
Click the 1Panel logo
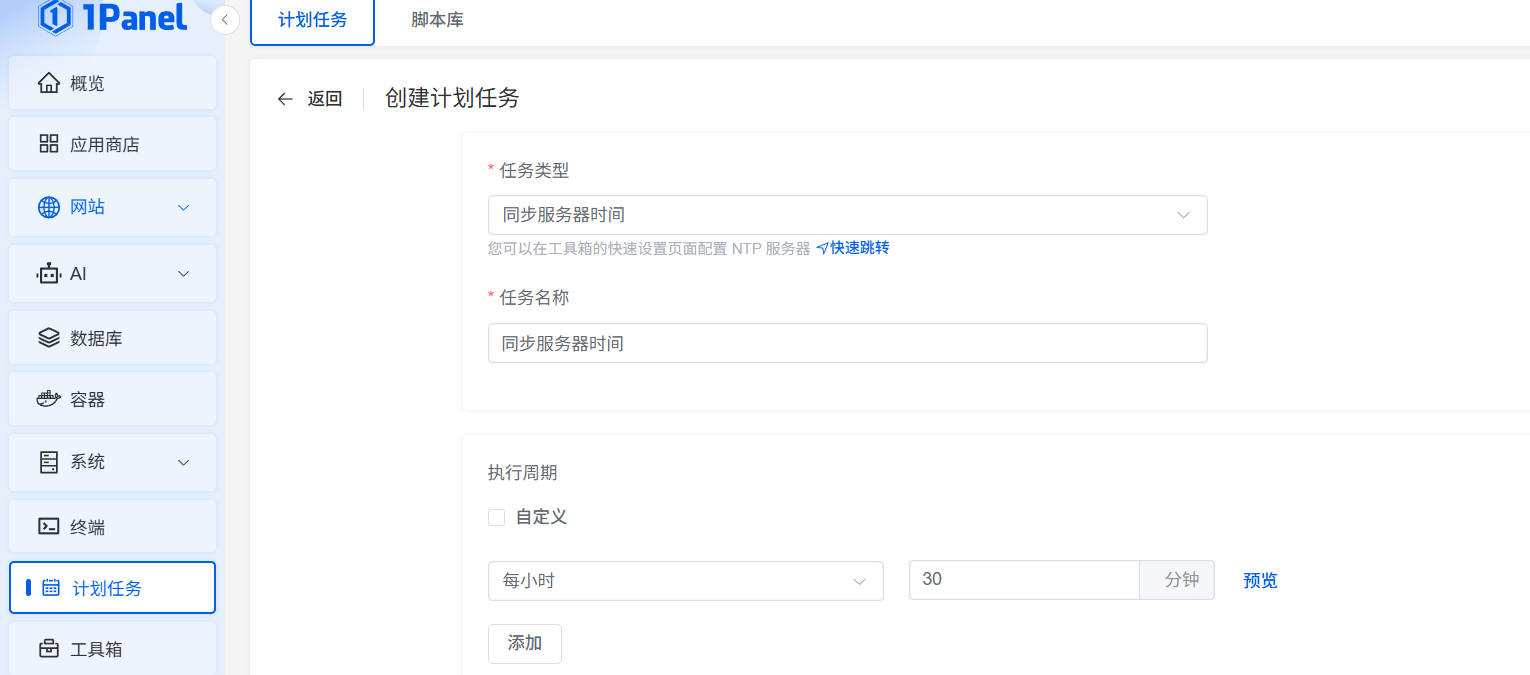click(112, 18)
